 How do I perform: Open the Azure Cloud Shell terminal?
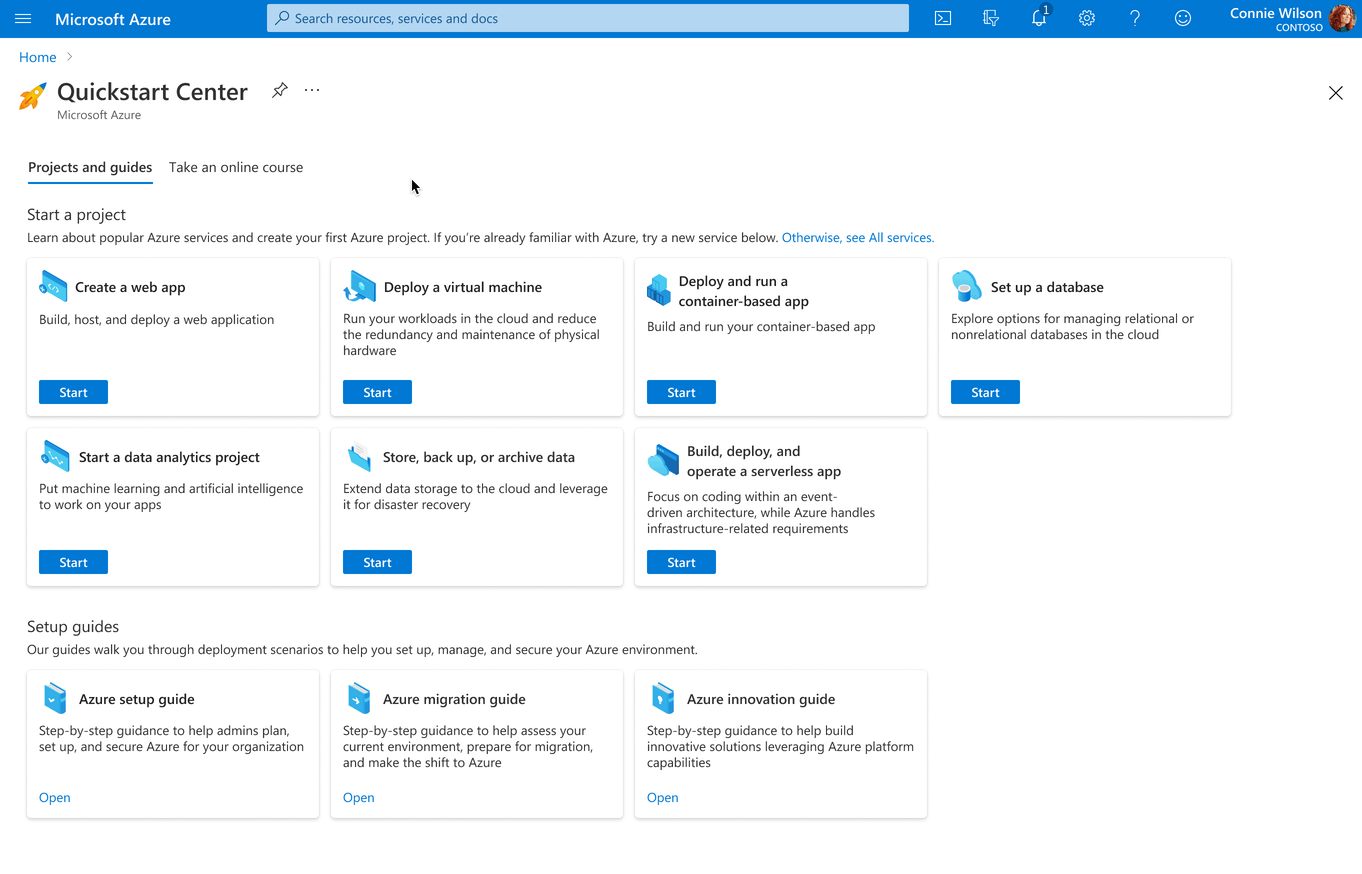(941, 18)
